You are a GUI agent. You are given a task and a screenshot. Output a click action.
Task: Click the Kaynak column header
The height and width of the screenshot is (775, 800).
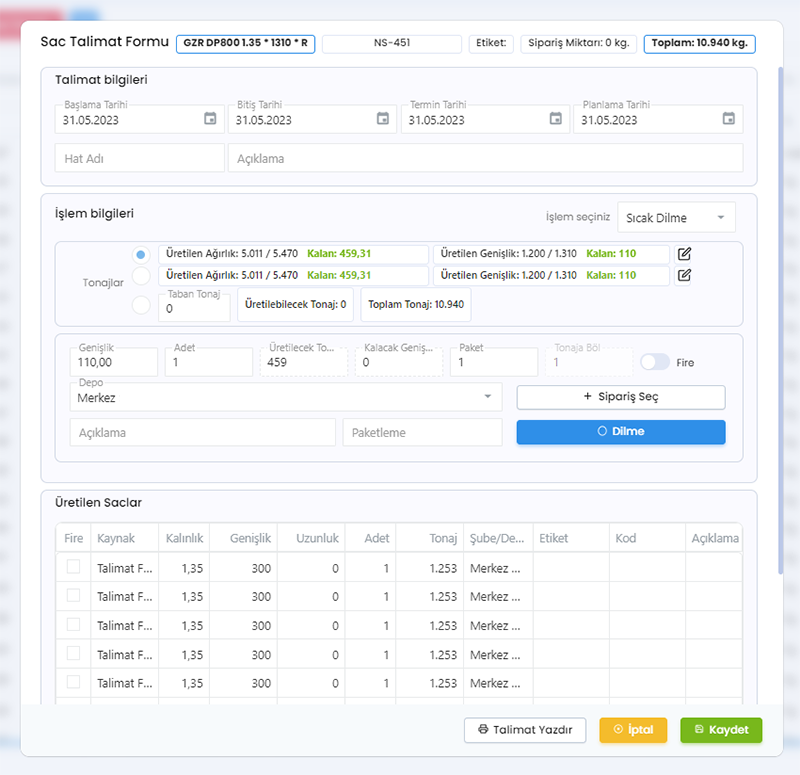tap(124, 538)
